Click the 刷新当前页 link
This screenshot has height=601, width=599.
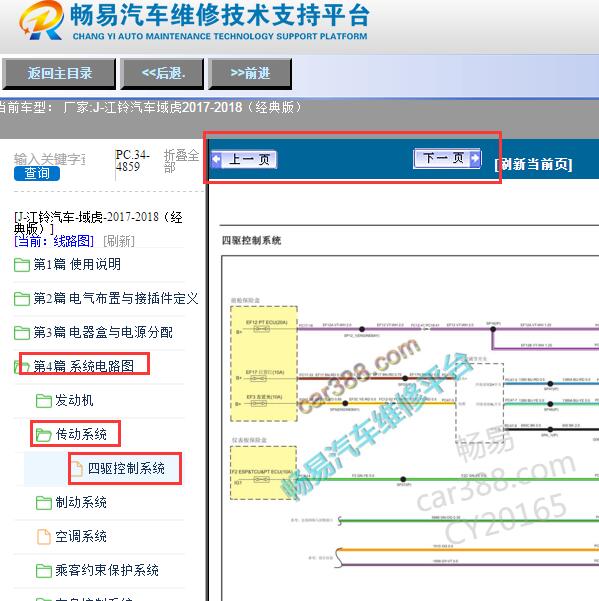[x=533, y=164]
